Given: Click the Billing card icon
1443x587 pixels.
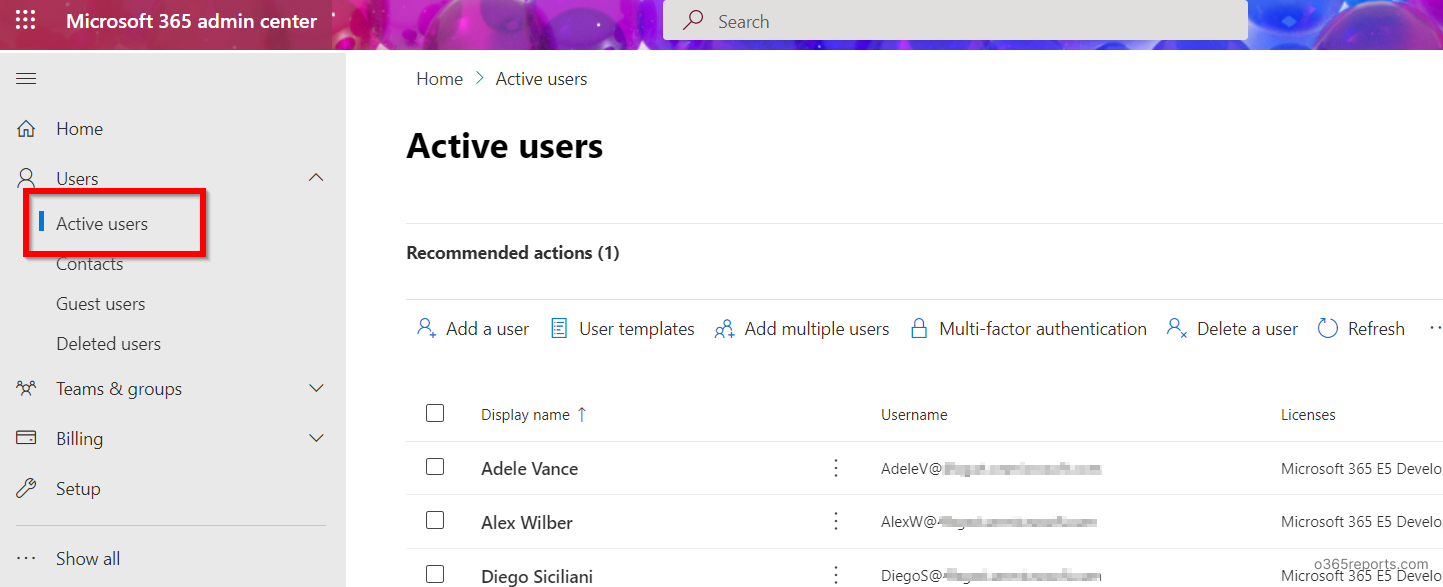Looking at the screenshot, I should point(26,438).
